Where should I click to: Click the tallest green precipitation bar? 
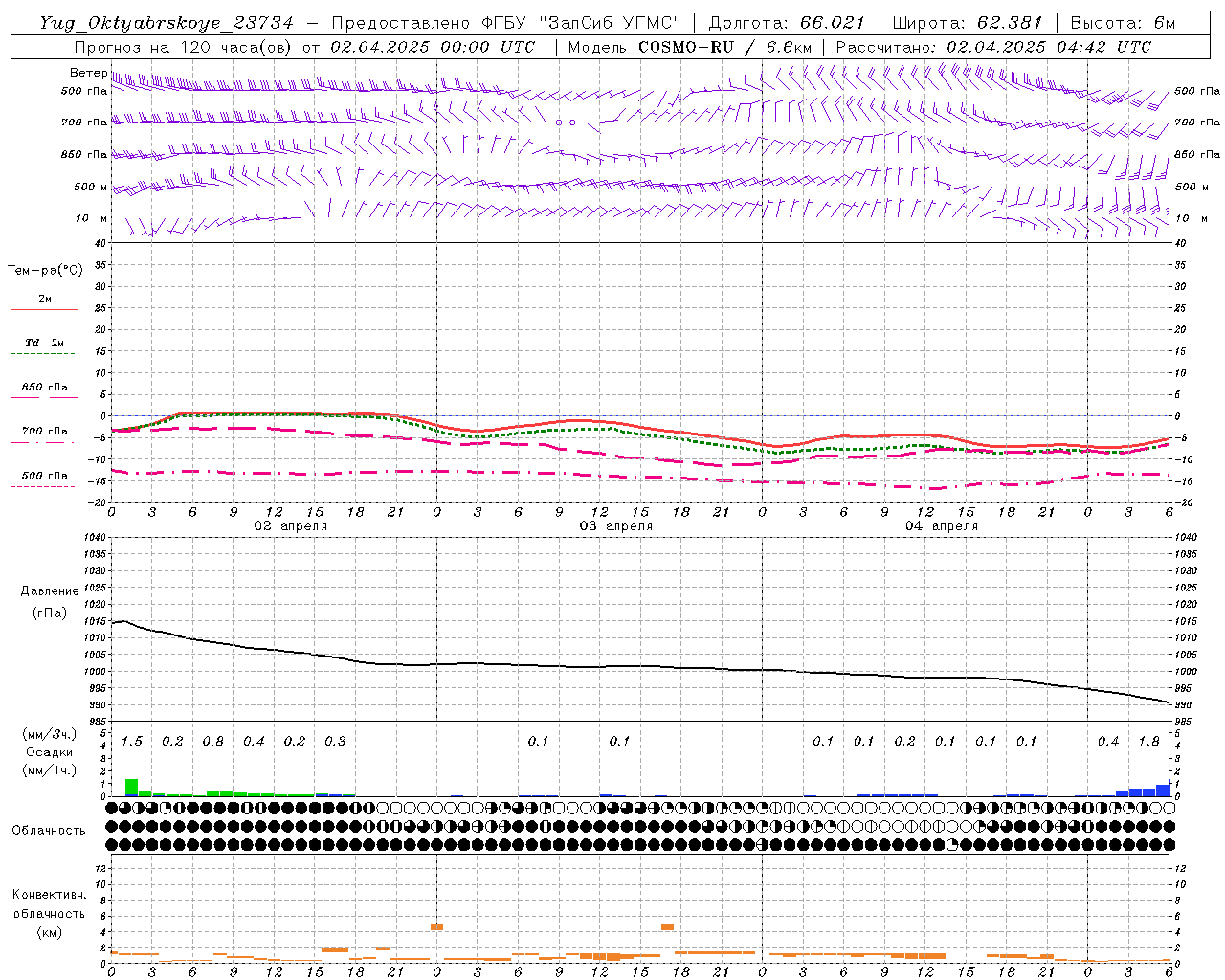click(131, 788)
